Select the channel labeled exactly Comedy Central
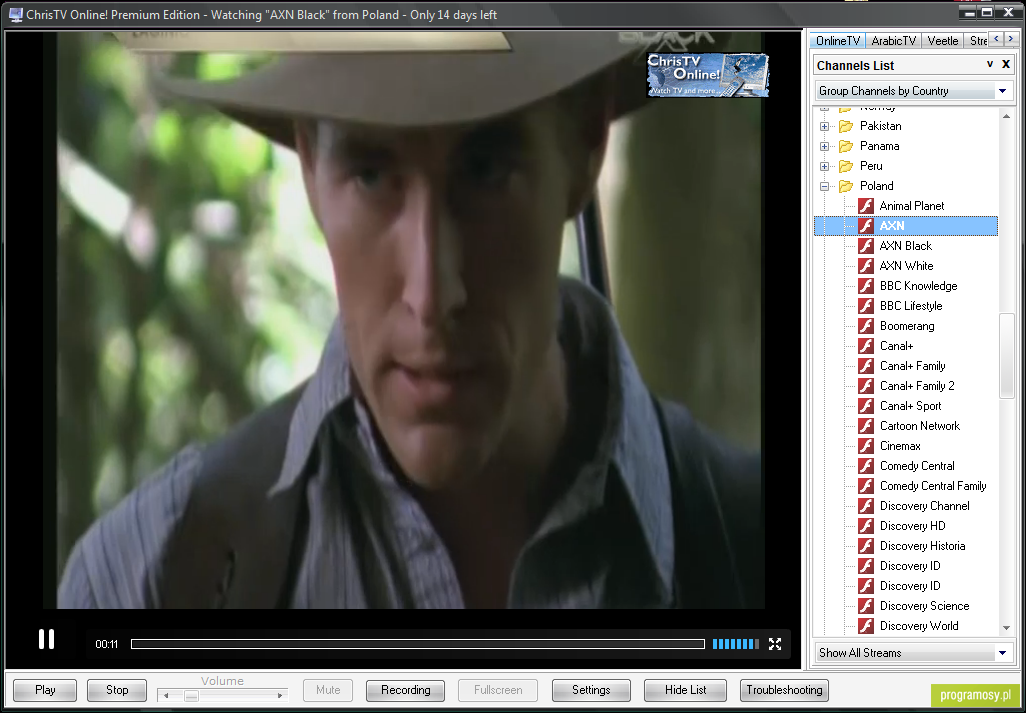The image size is (1026, 713). [x=917, y=466]
